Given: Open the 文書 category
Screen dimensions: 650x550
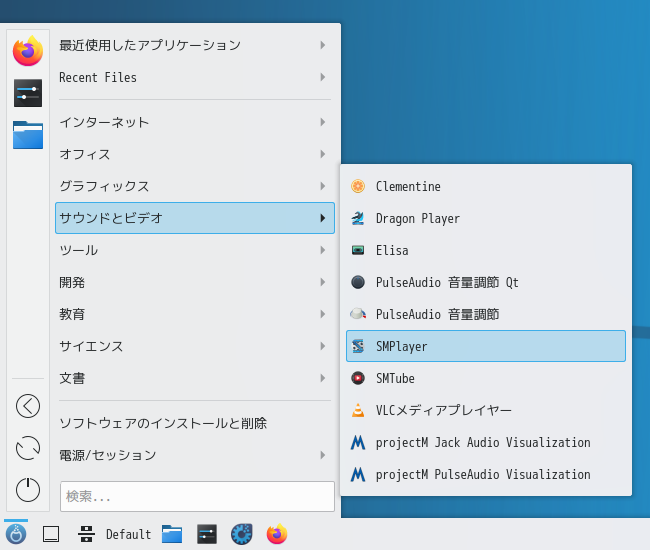Looking at the screenshot, I should [195, 378].
